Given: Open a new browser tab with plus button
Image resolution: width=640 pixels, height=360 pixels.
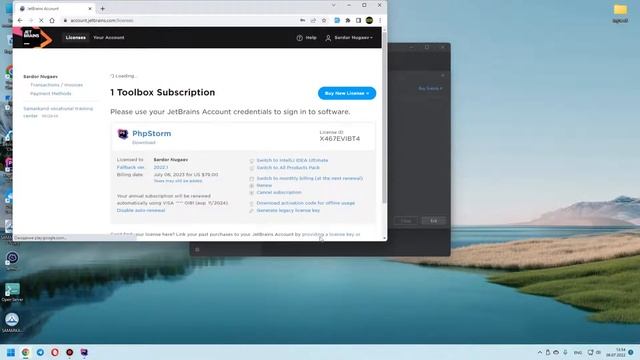Looking at the screenshot, I should coord(102,8).
